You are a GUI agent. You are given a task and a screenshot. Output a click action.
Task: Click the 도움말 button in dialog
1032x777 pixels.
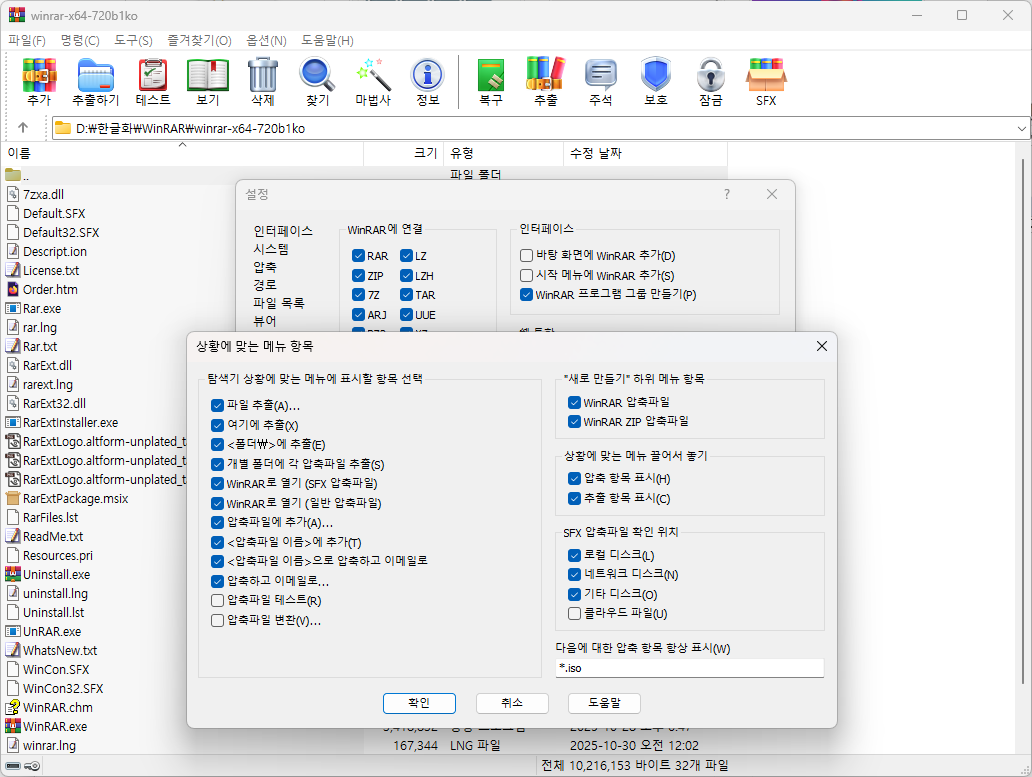pos(604,703)
